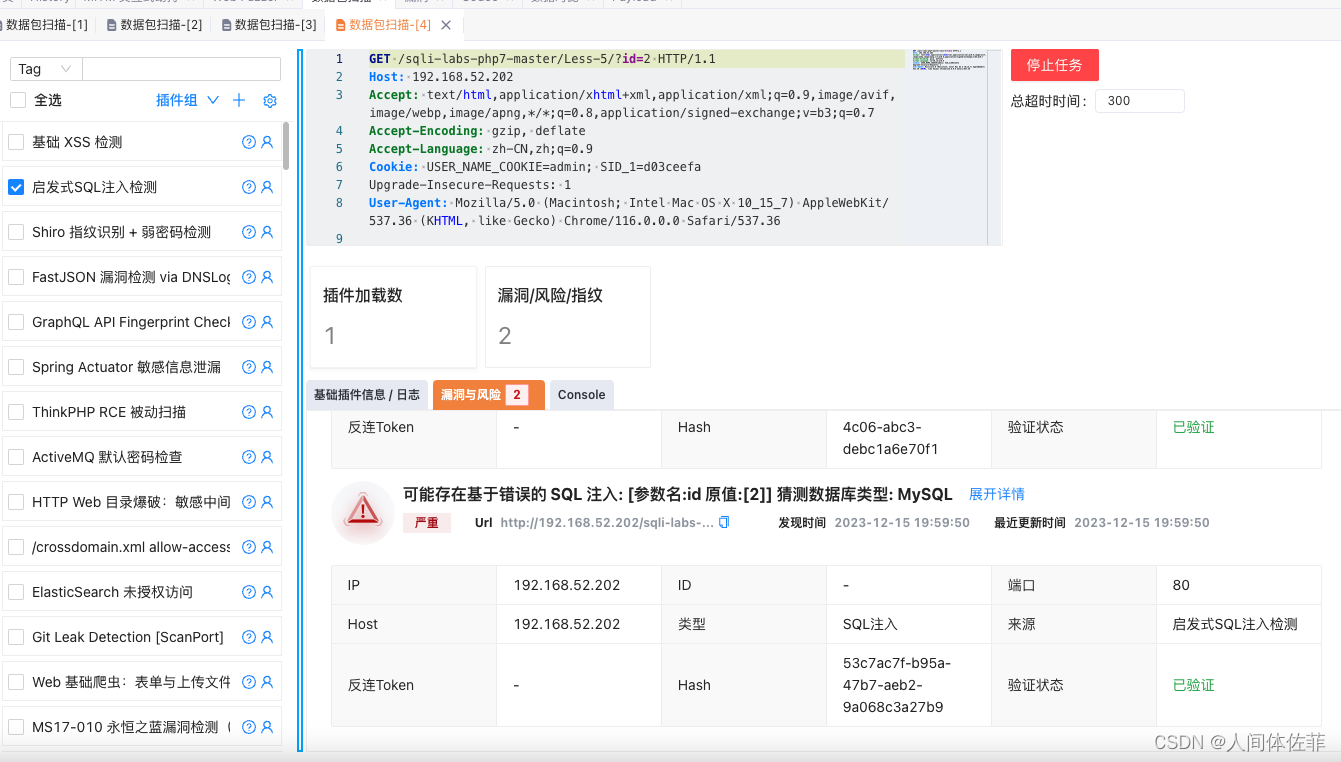1341x762 pixels.
Task: Open author icon for 启发式SQL注入检测 plugin
Action: [267, 187]
